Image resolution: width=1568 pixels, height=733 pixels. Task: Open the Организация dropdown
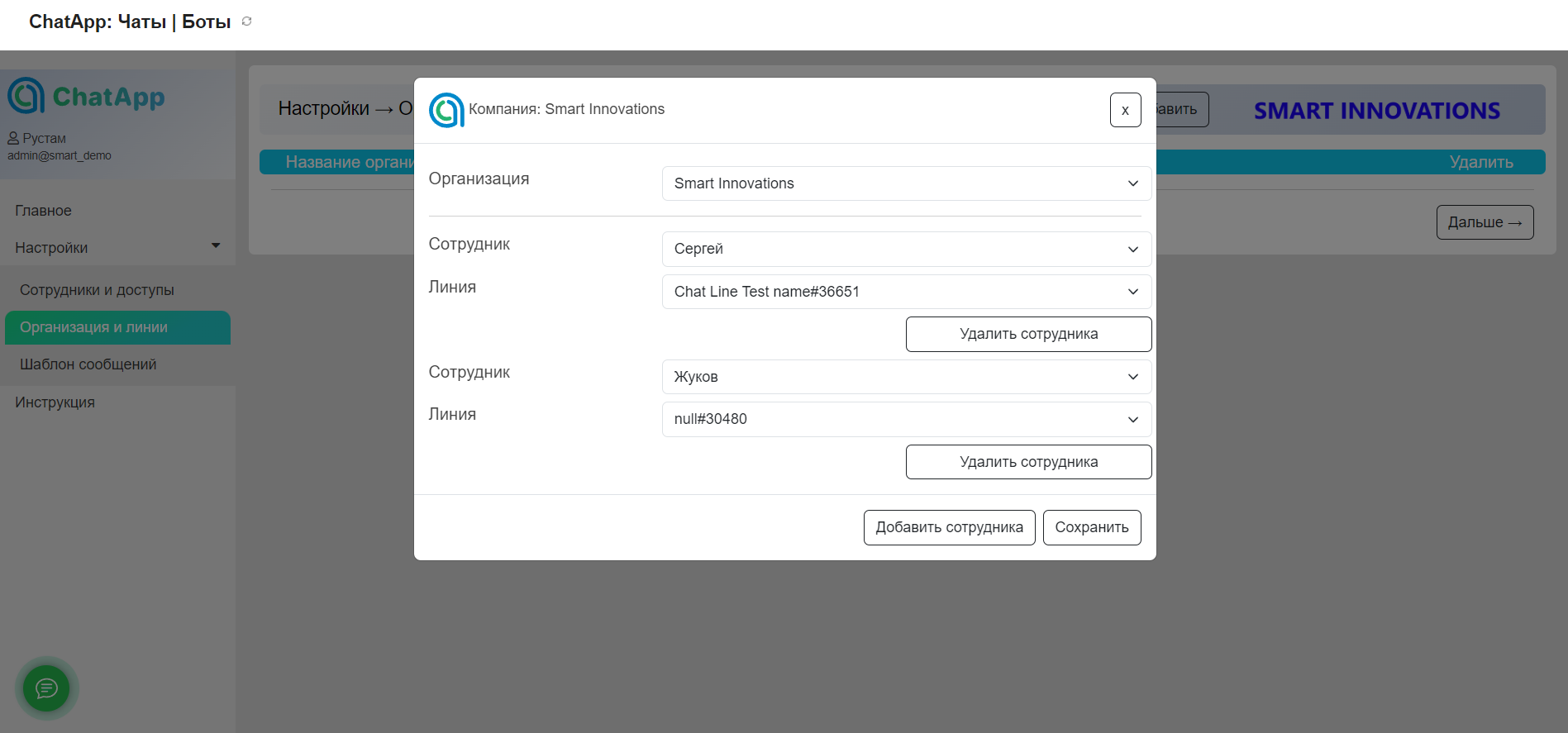point(906,183)
